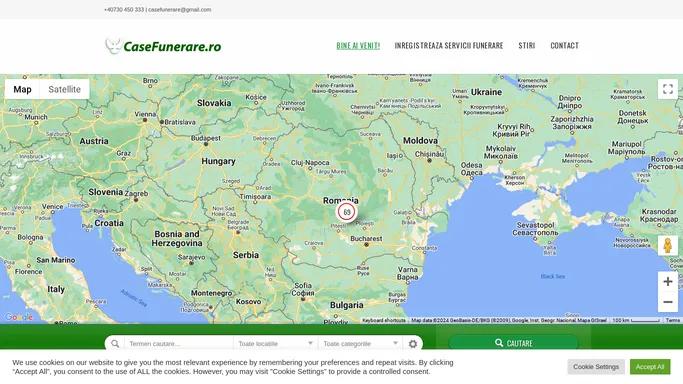Zoom out on the map
683x384 pixels.
click(667, 302)
